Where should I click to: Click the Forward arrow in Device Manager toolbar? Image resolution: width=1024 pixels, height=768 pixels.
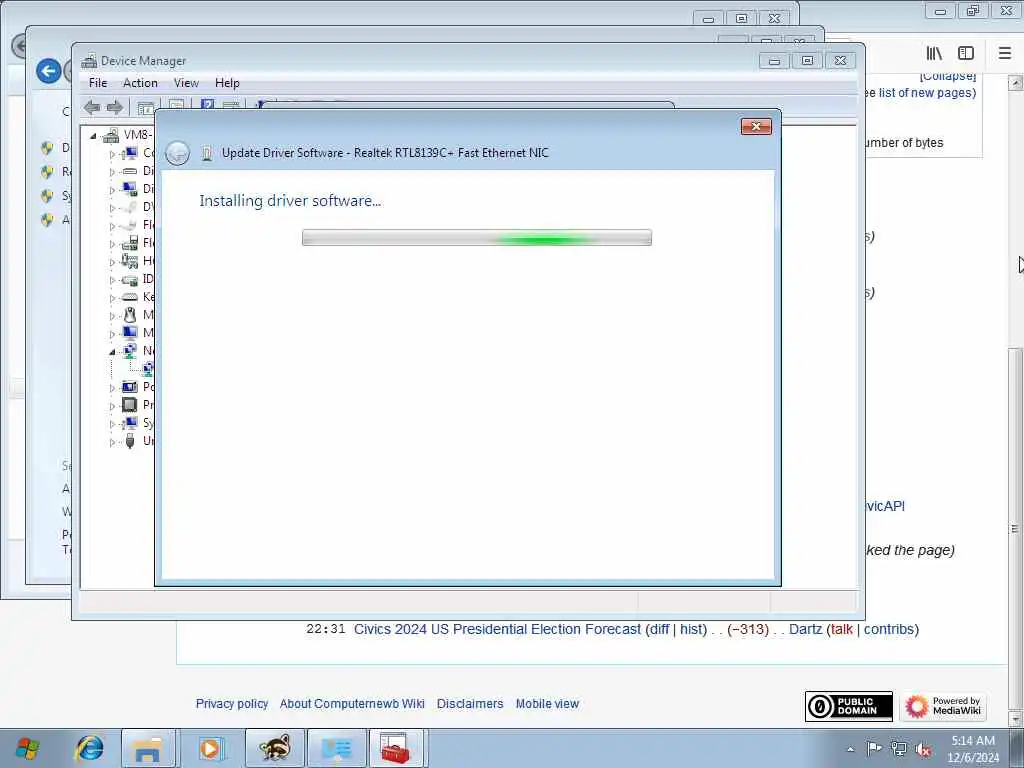pos(115,108)
